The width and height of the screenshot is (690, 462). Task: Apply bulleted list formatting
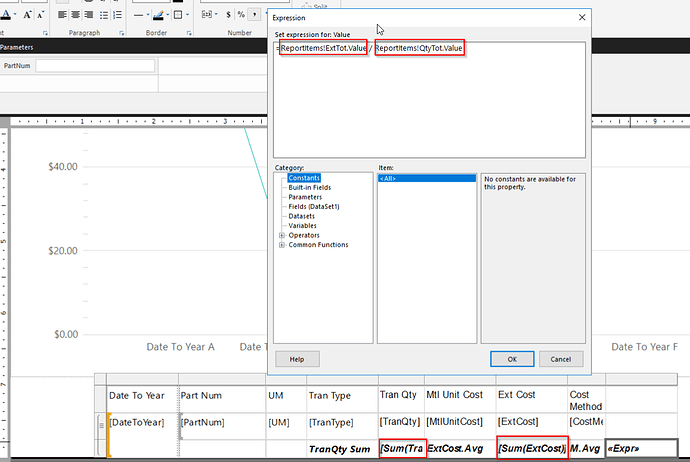pyautogui.click(x=104, y=15)
